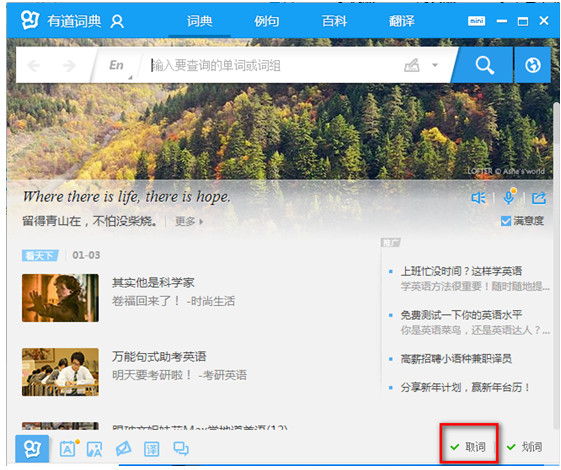Viewport: 561px width, 470px height.
Task: Switch to the 词典 tab
Action: [200, 21]
